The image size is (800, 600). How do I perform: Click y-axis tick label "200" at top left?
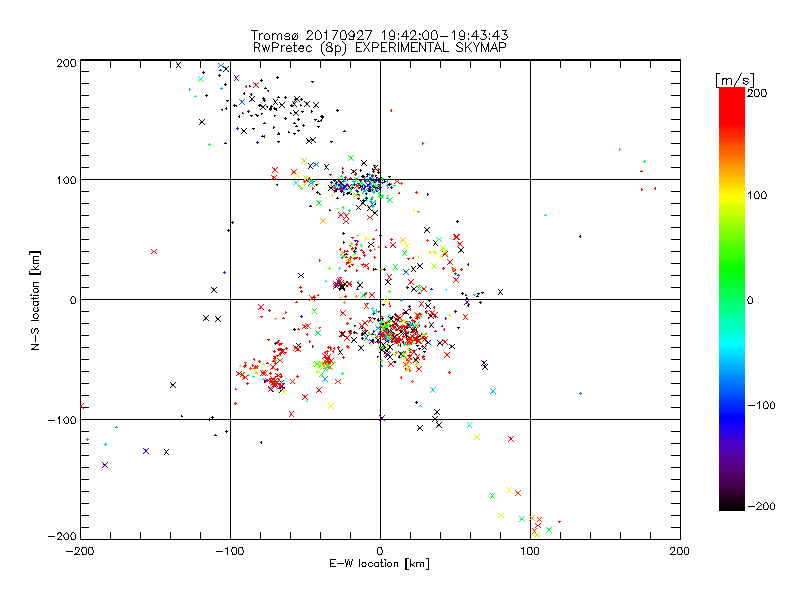coord(66,63)
